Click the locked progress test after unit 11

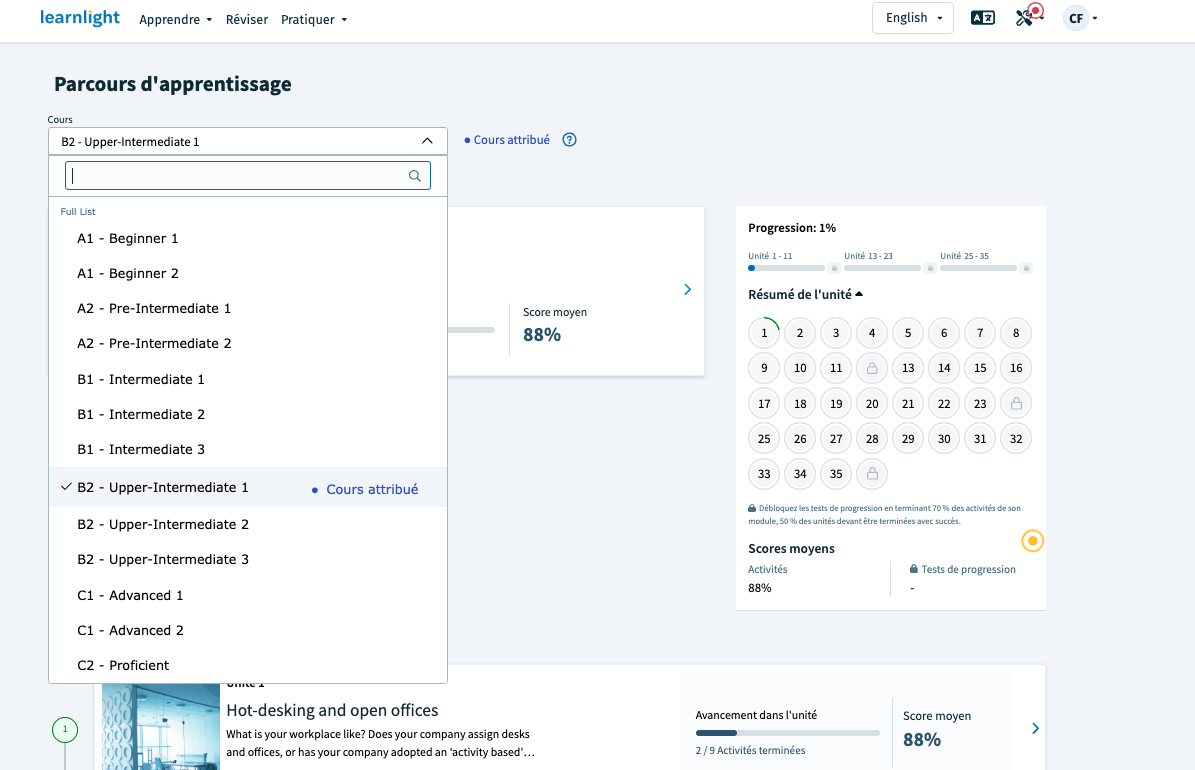tap(872, 368)
